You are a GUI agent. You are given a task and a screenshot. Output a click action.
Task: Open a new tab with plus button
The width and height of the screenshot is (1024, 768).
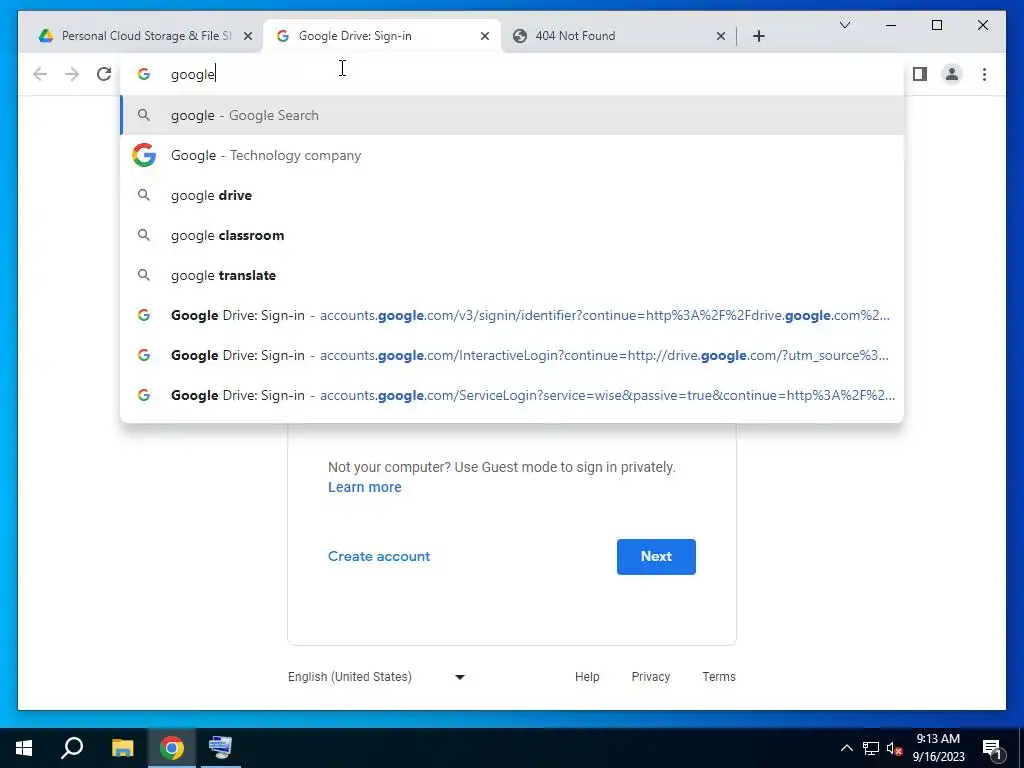coord(758,36)
